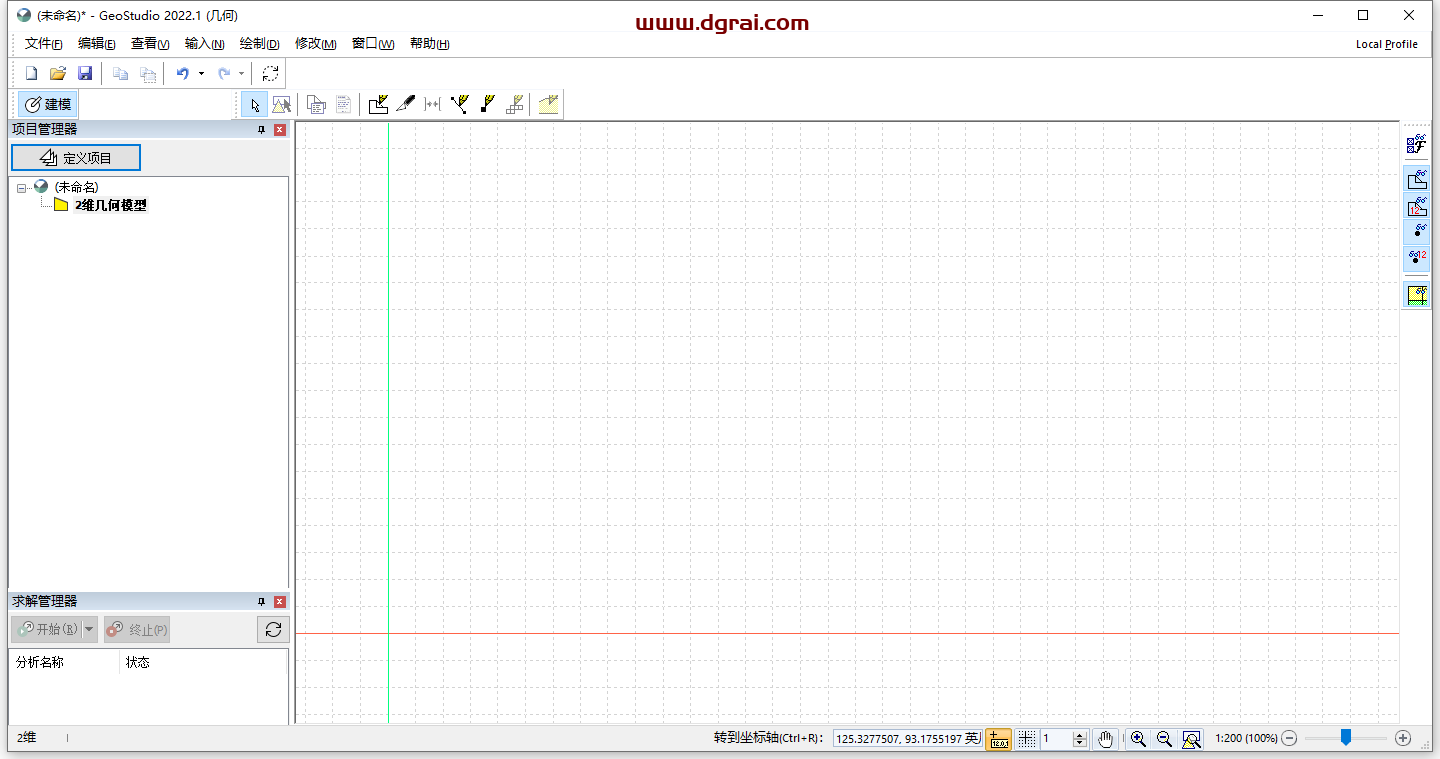Open the 窗口 menu

pyautogui.click(x=373, y=44)
